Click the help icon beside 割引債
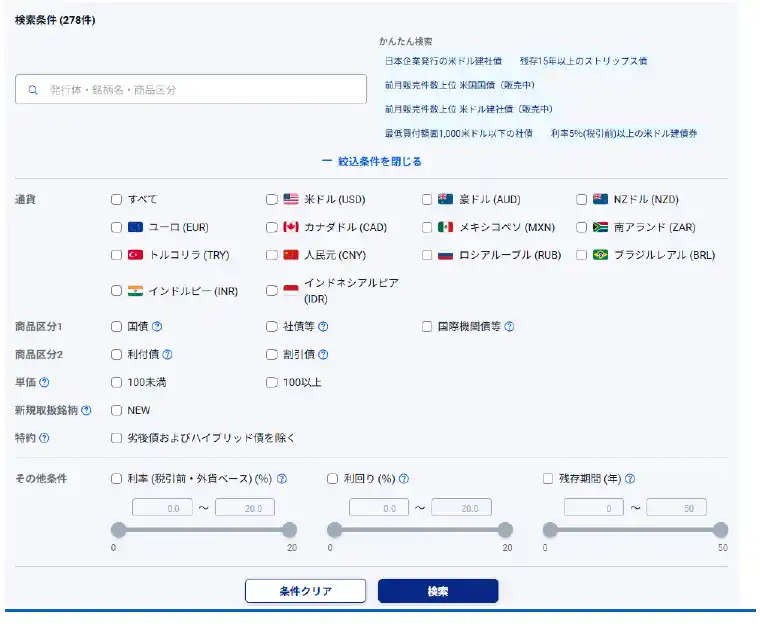Viewport: 760px width, 627px height. [323, 354]
